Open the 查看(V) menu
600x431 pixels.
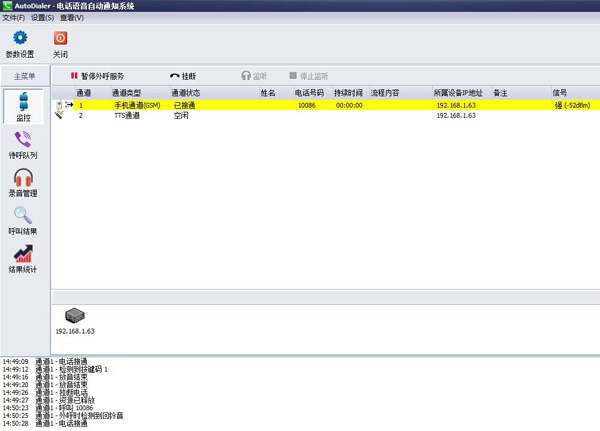coord(72,18)
